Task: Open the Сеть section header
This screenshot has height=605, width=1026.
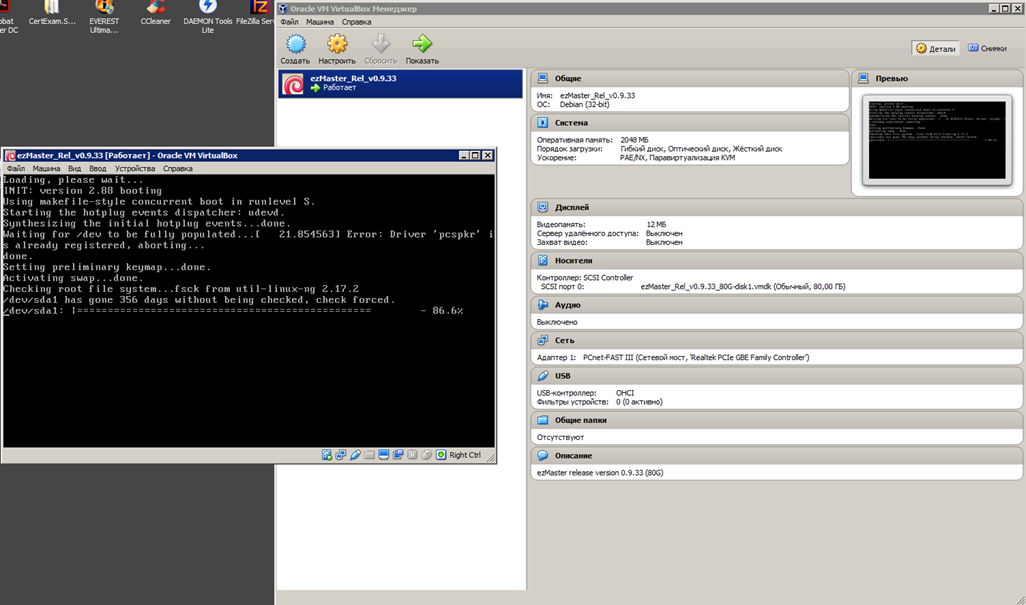Action: coord(777,340)
